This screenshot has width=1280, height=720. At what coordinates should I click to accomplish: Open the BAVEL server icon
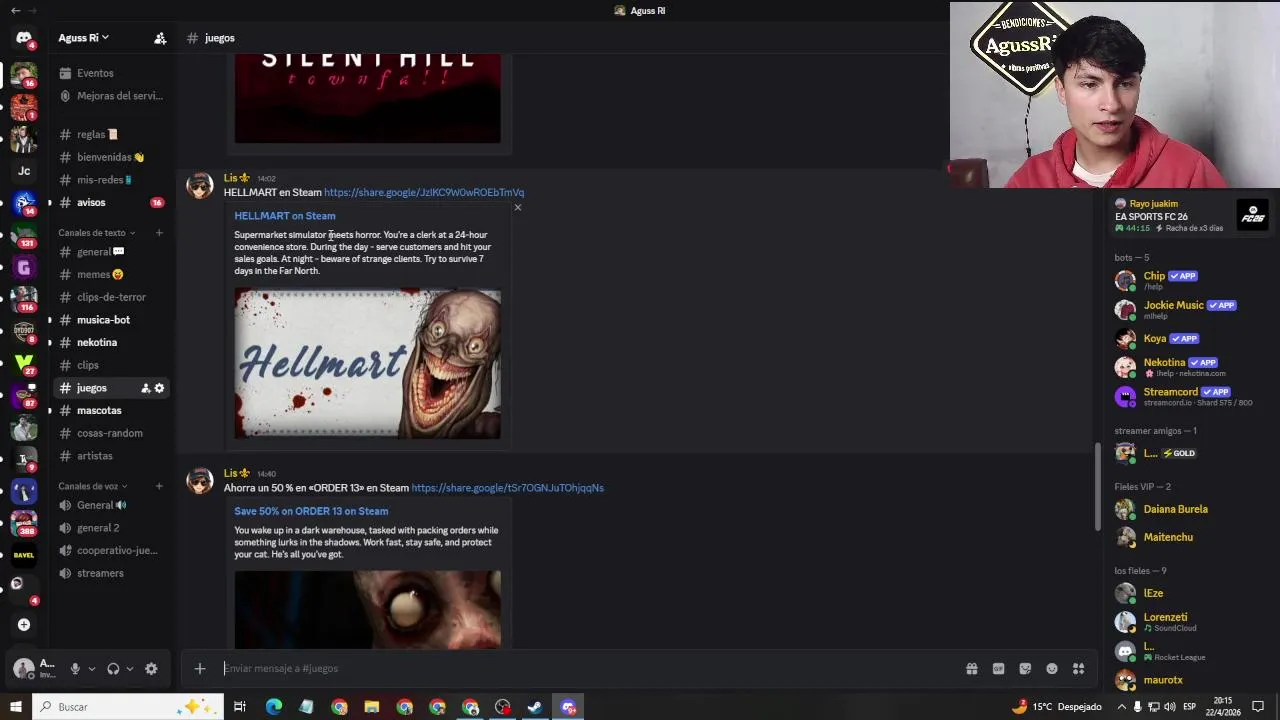tap(24, 555)
